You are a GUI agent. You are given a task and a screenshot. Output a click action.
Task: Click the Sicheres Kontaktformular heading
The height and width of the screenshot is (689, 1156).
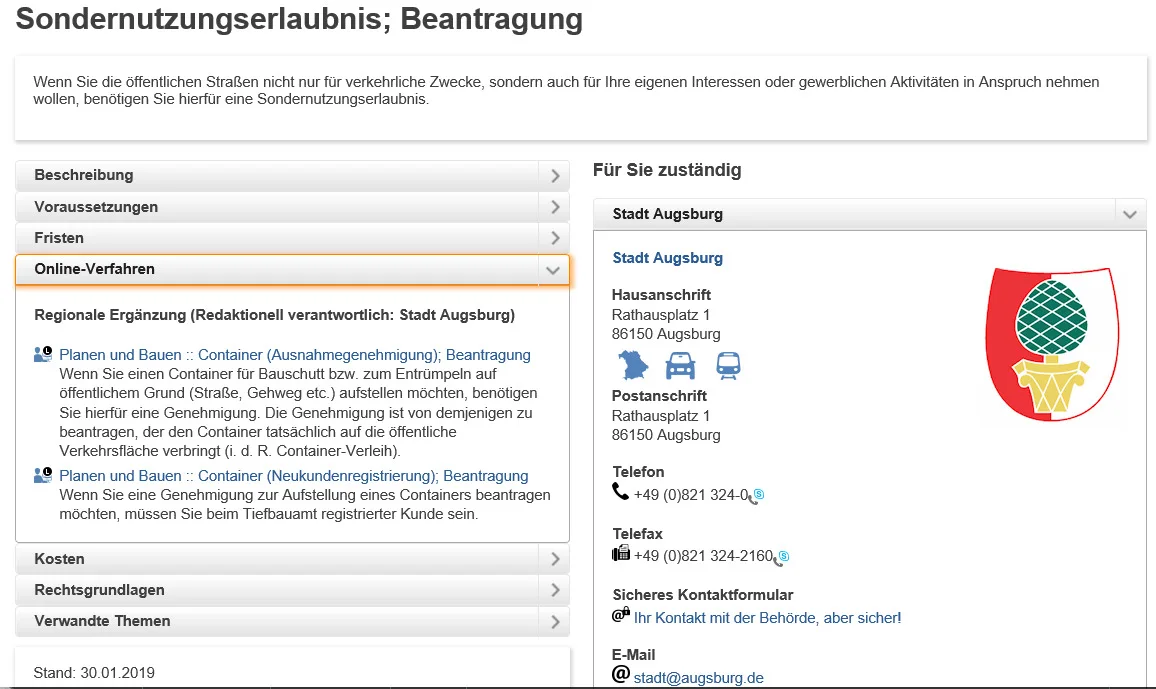click(x=703, y=595)
